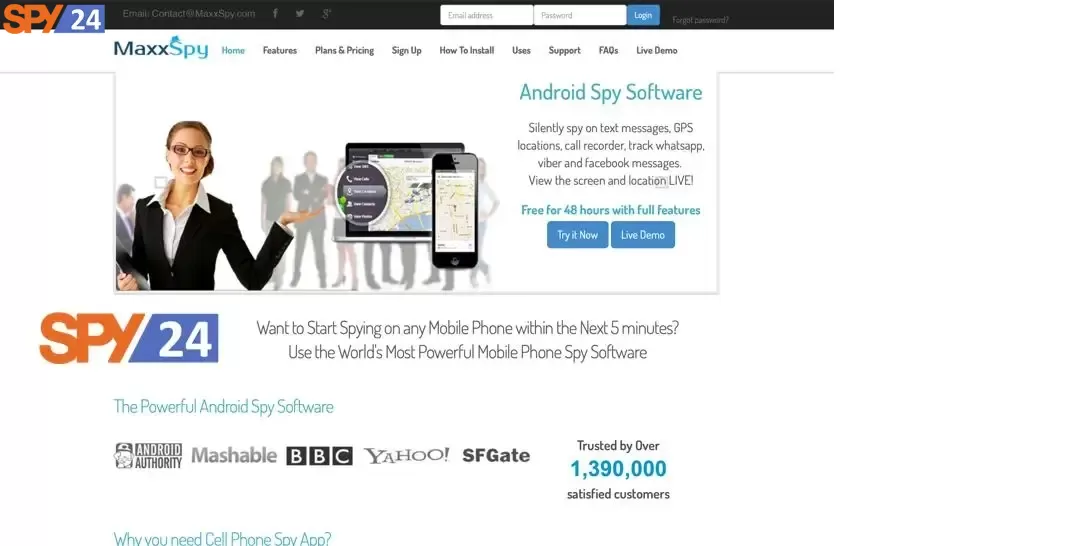1089x546 pixels.
Task: Click the Try it Now button
Action: [577, 235]
